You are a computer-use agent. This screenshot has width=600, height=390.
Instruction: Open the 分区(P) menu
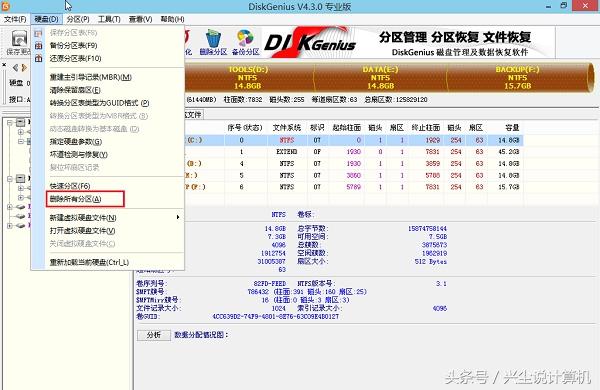(78, 19)
